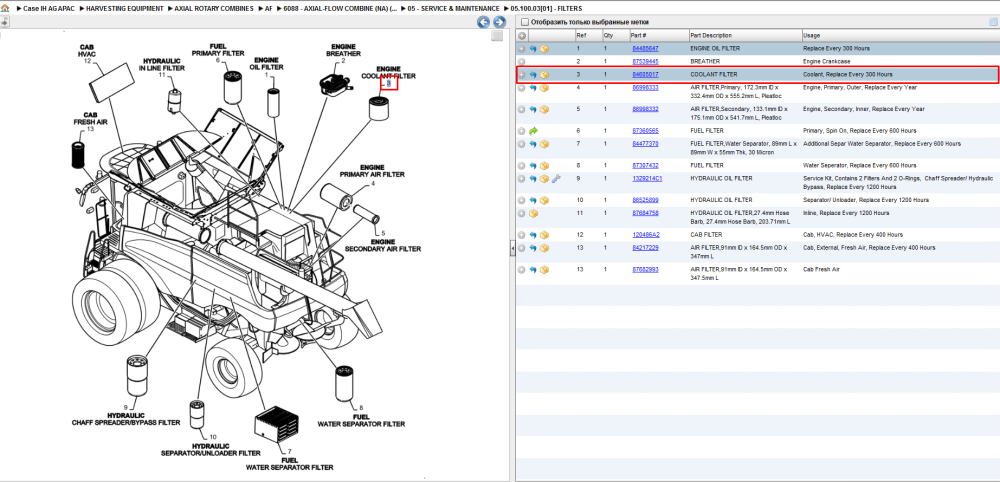Screen dimensions: 1000x482
Task: Go back to previous diagram
Action: point(483,22)
